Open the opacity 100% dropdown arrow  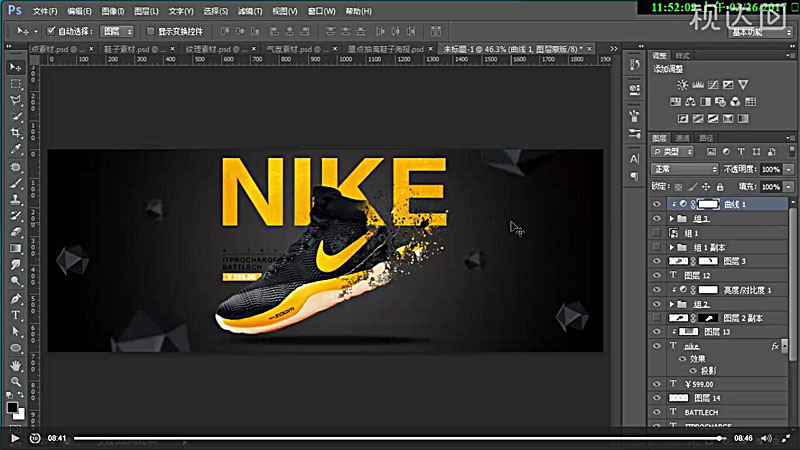(789, 169)
